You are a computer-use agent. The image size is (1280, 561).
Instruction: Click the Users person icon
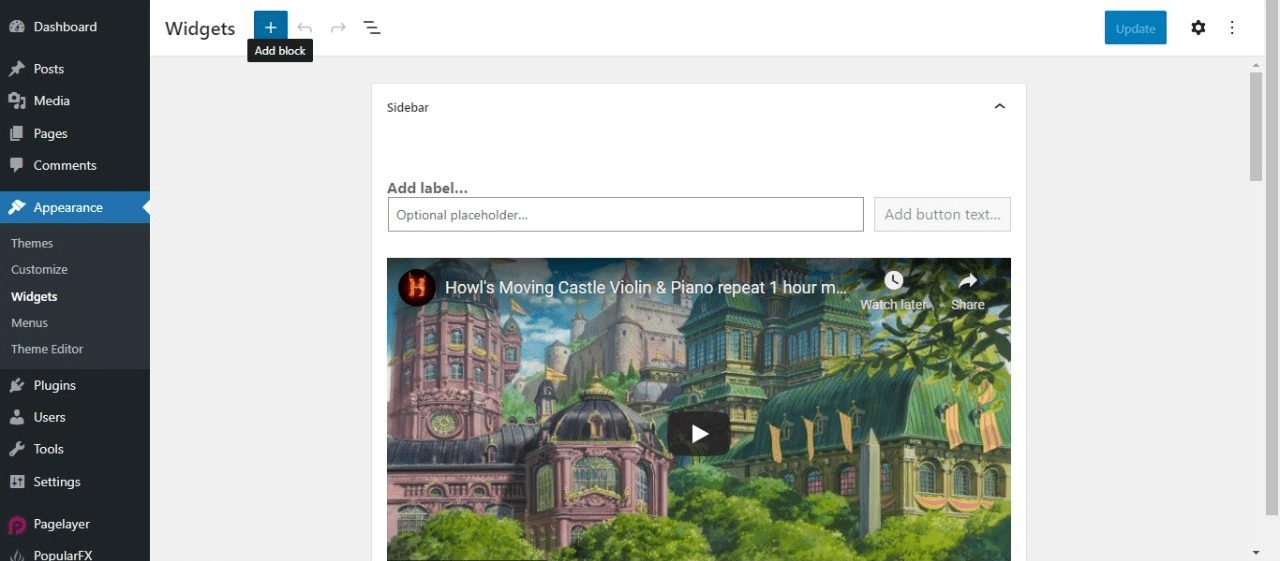tap(17, 417)
